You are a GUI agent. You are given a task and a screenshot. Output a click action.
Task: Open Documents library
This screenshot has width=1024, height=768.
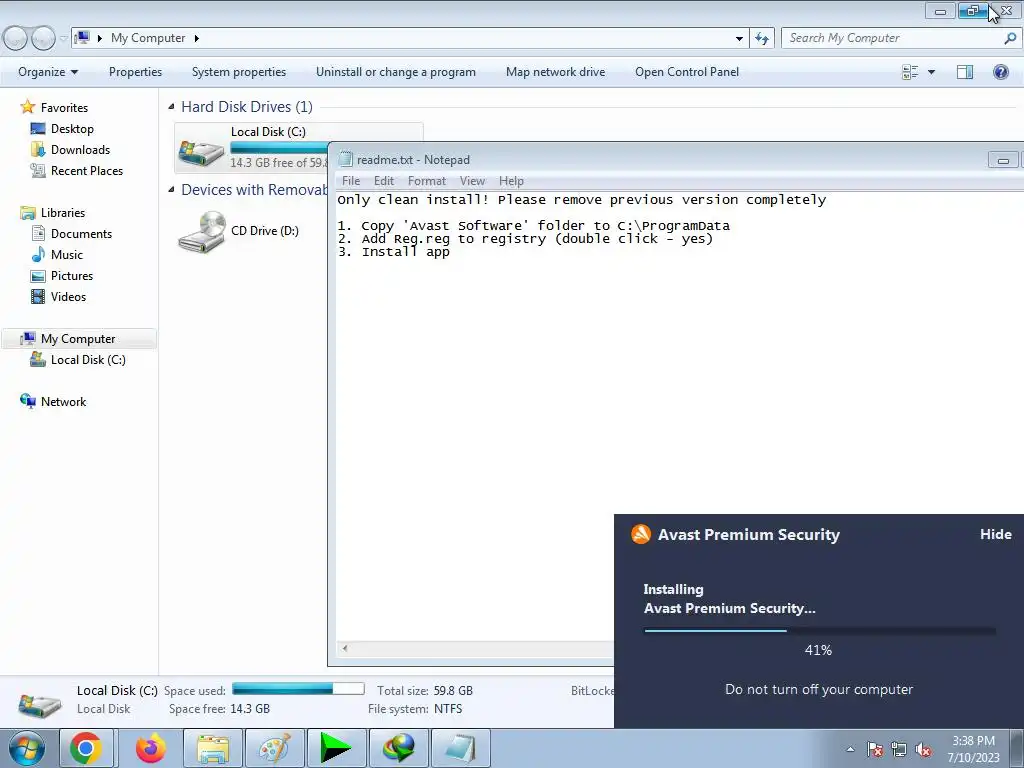point(82,234)
